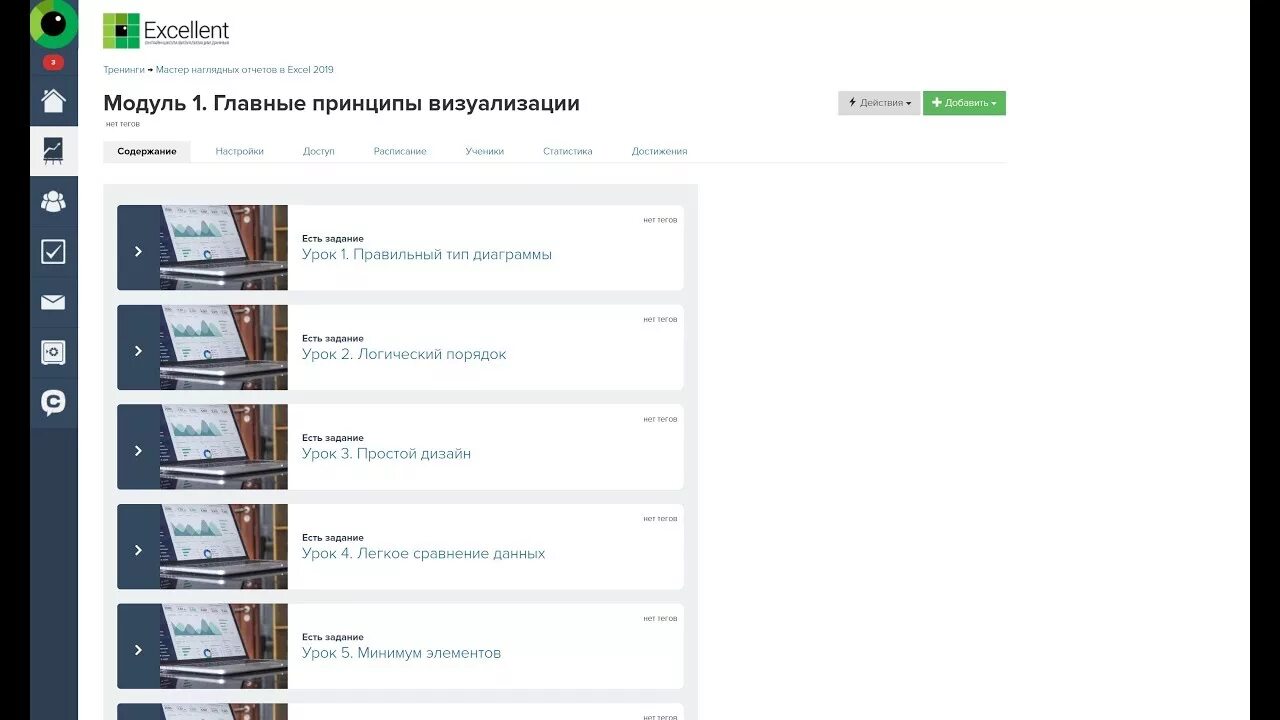Open Урок 2. Логический порядок

pos(404,354)
